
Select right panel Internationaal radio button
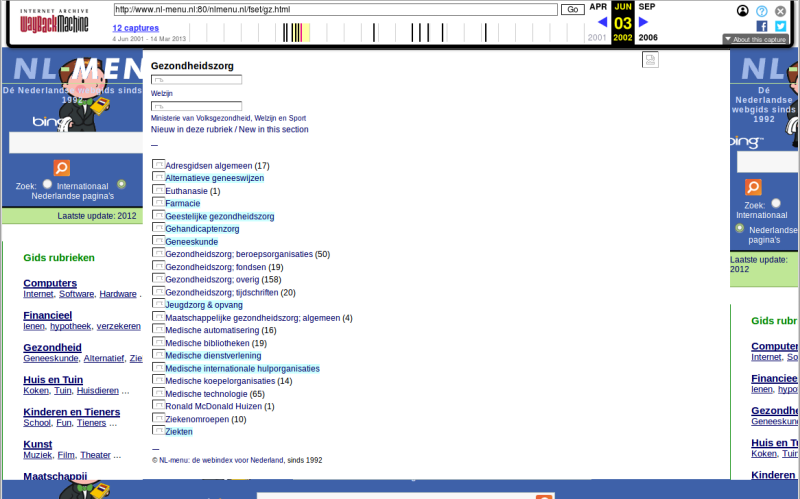click(x=776, y=203)
